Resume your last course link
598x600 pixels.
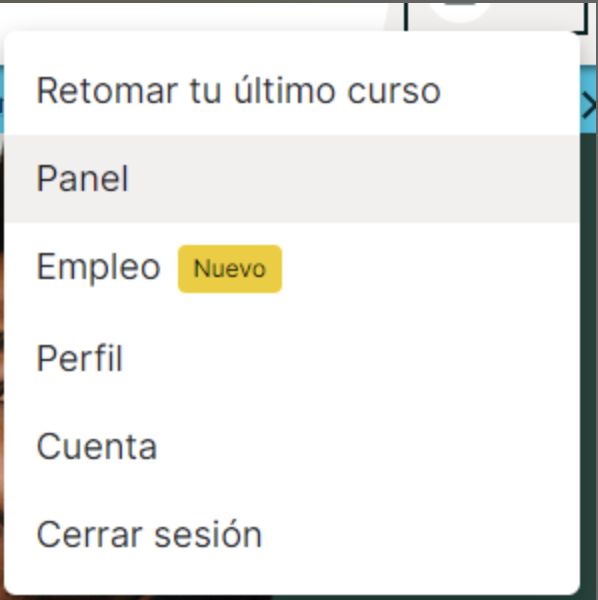(239, 91)
